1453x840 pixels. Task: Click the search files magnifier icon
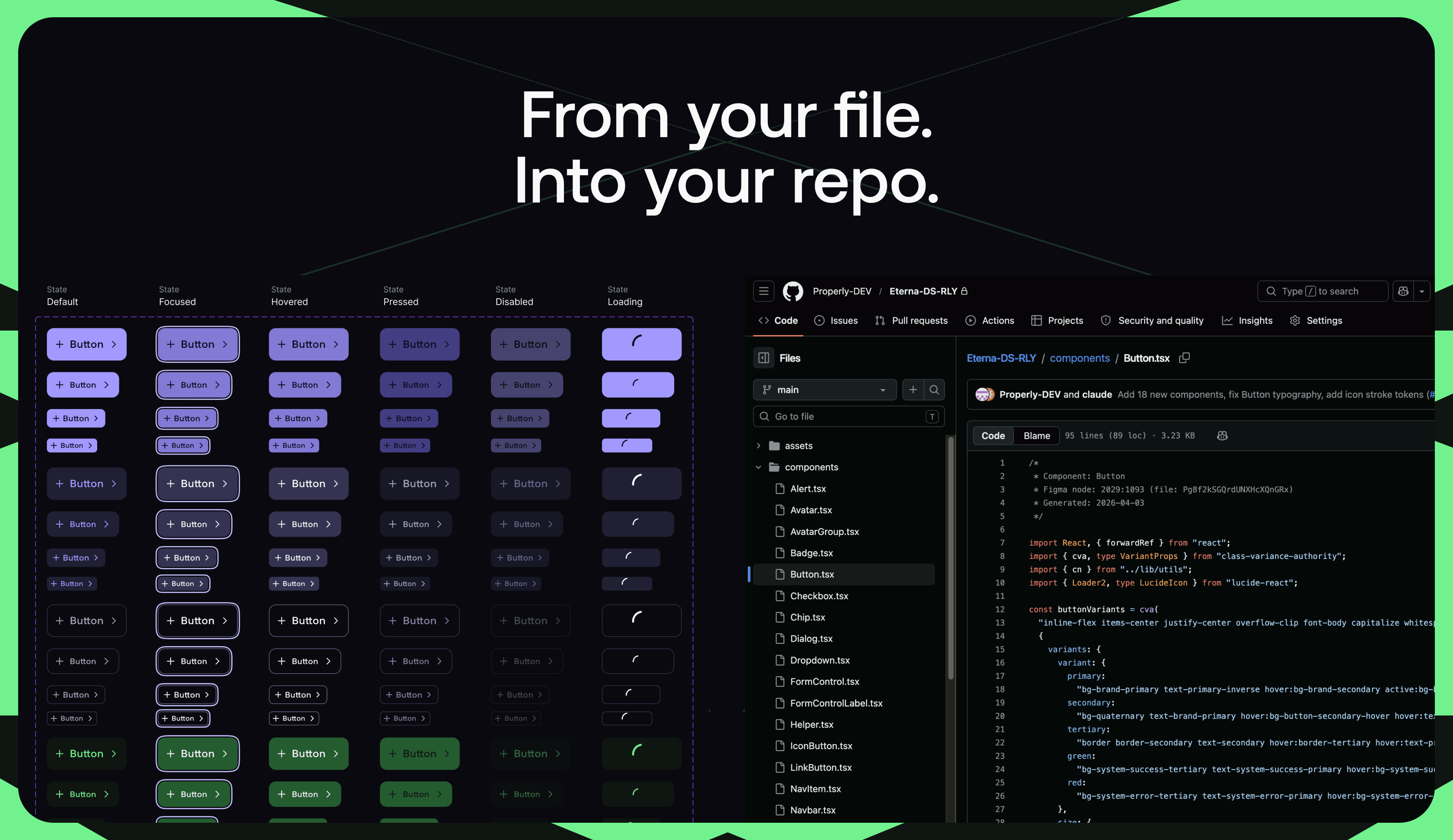pyautogui.click(x=934, y=390)
